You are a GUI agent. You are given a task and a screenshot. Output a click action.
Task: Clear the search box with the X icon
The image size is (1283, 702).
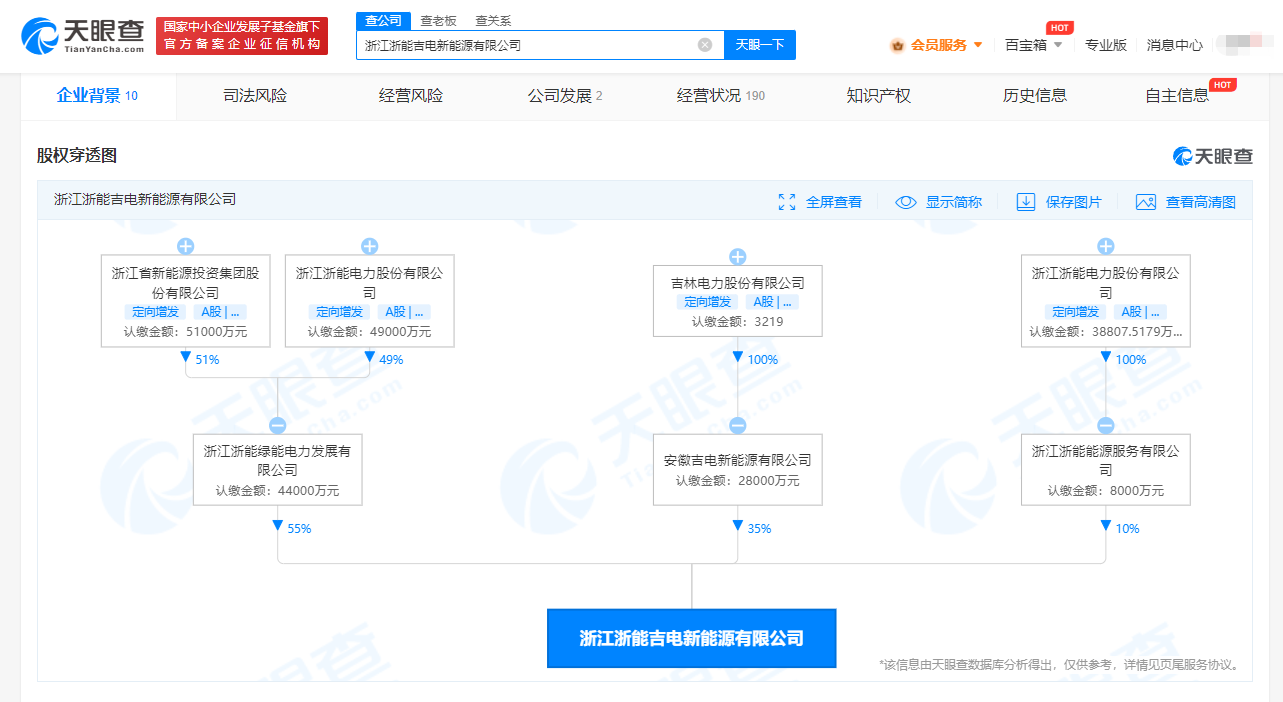[x=705, y=45]
